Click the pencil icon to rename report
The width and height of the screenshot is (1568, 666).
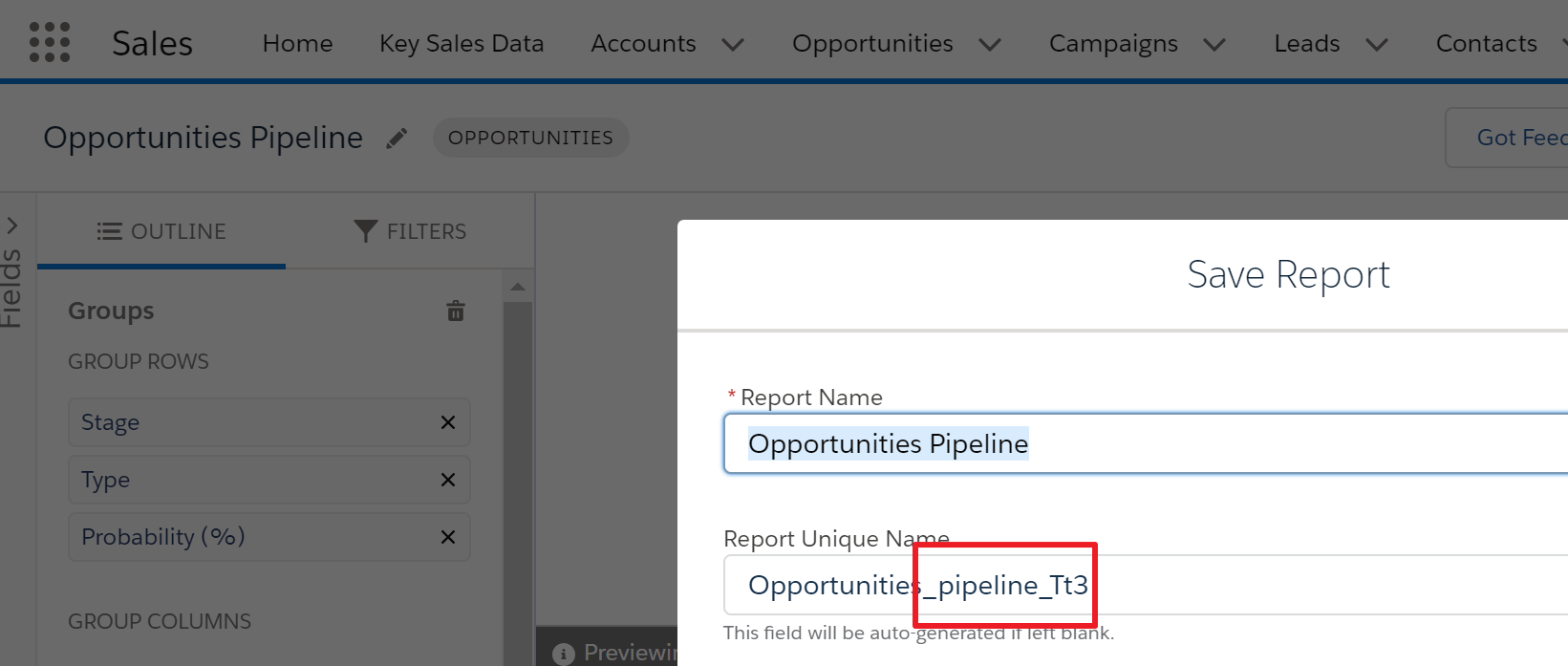pyautogui.click(x=397, y=139)
